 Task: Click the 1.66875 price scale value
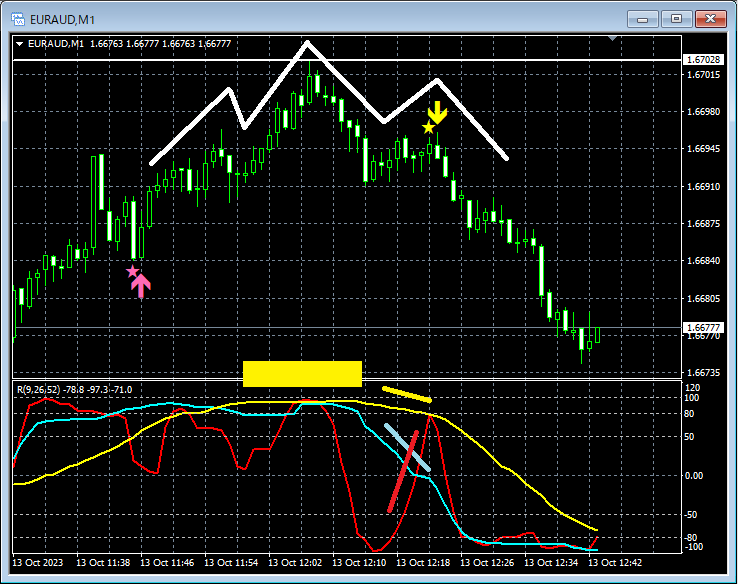703,223
